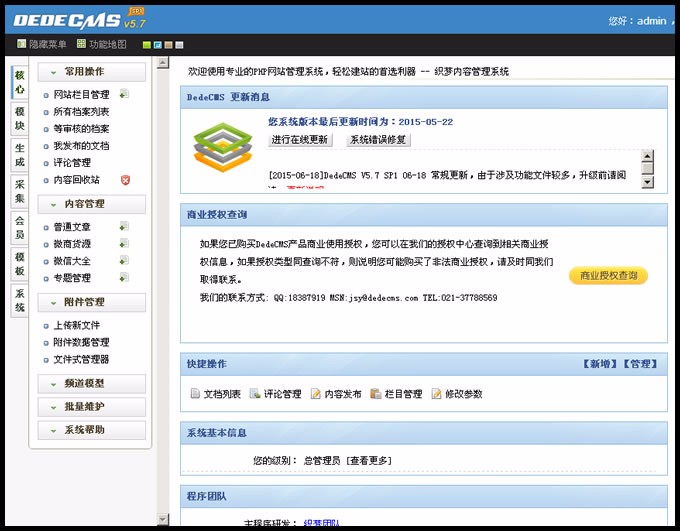Expand the 批量维护 menu section

tap(92, 407)
